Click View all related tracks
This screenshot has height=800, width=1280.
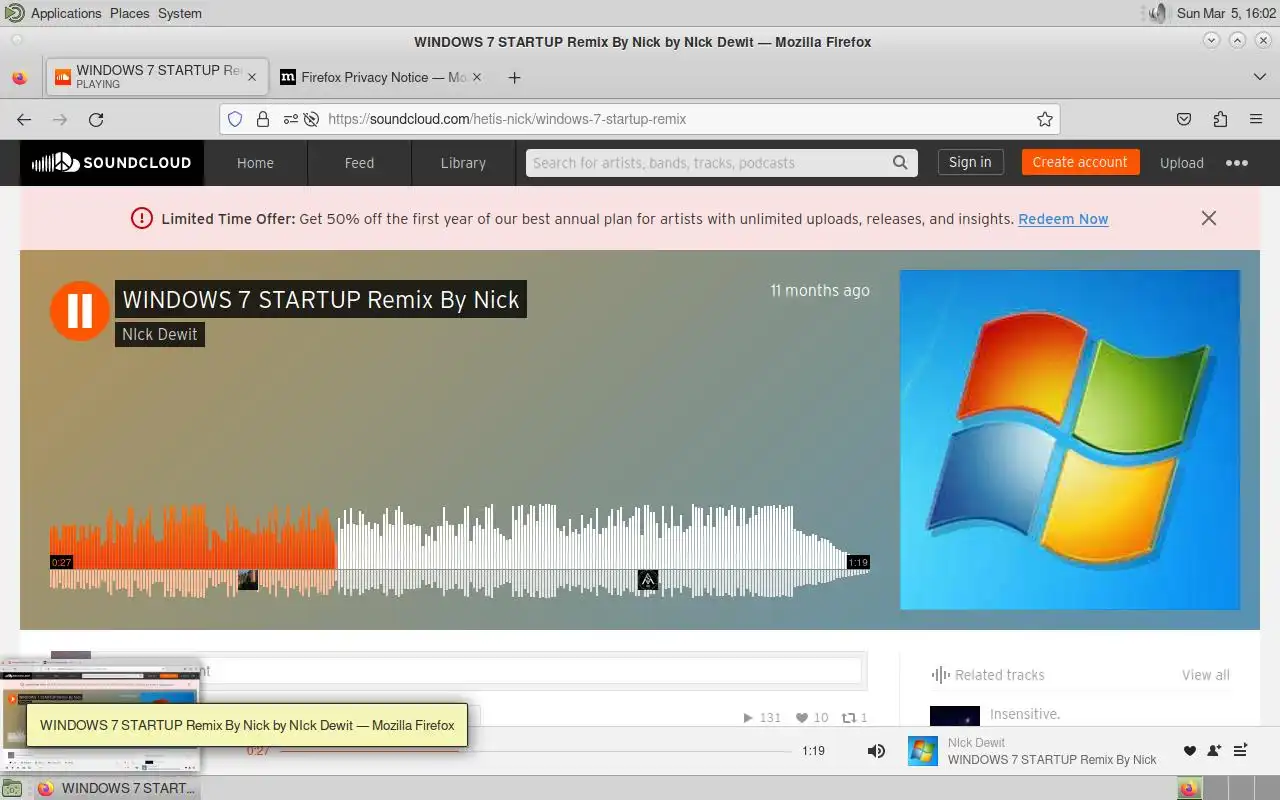click(x=1206, y=675)
